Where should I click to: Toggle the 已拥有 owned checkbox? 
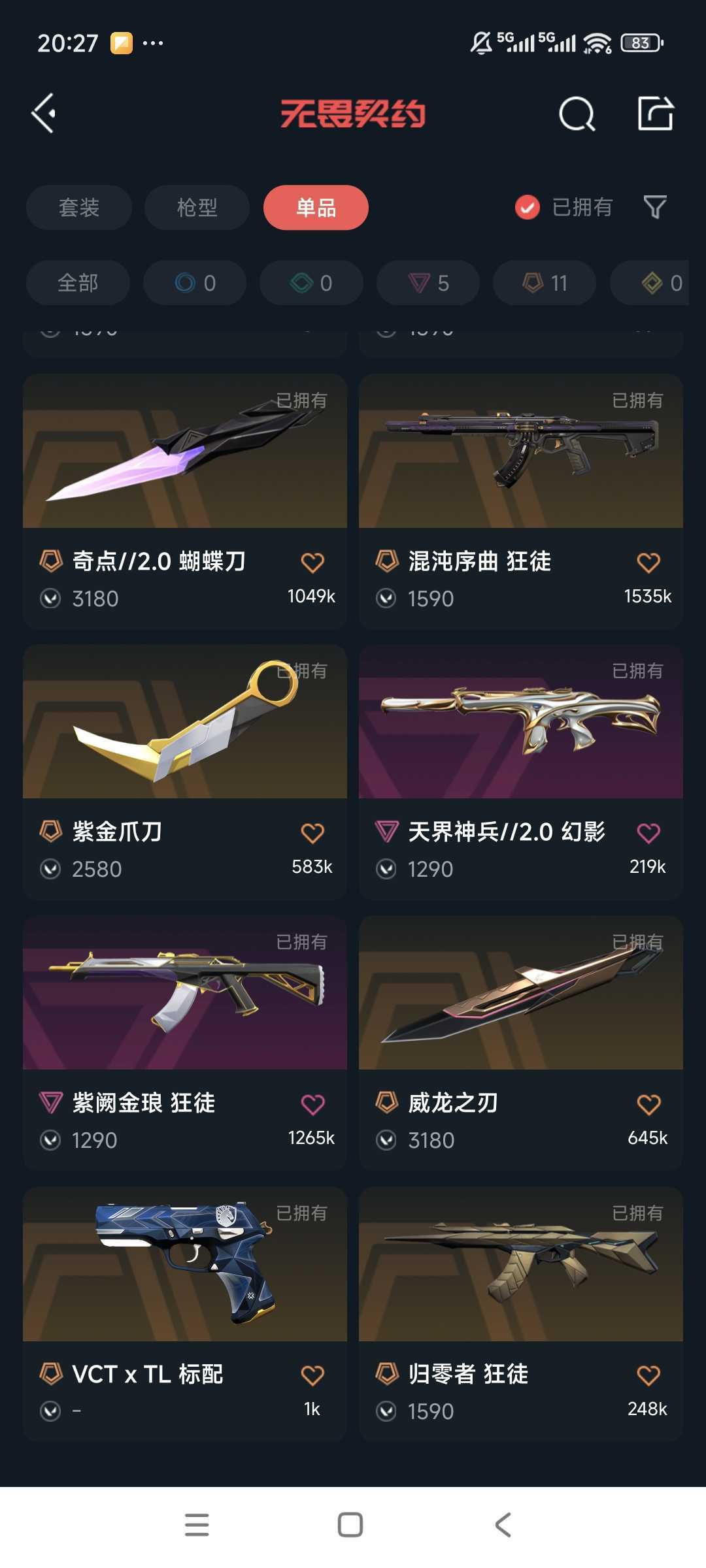pos(528,208)
